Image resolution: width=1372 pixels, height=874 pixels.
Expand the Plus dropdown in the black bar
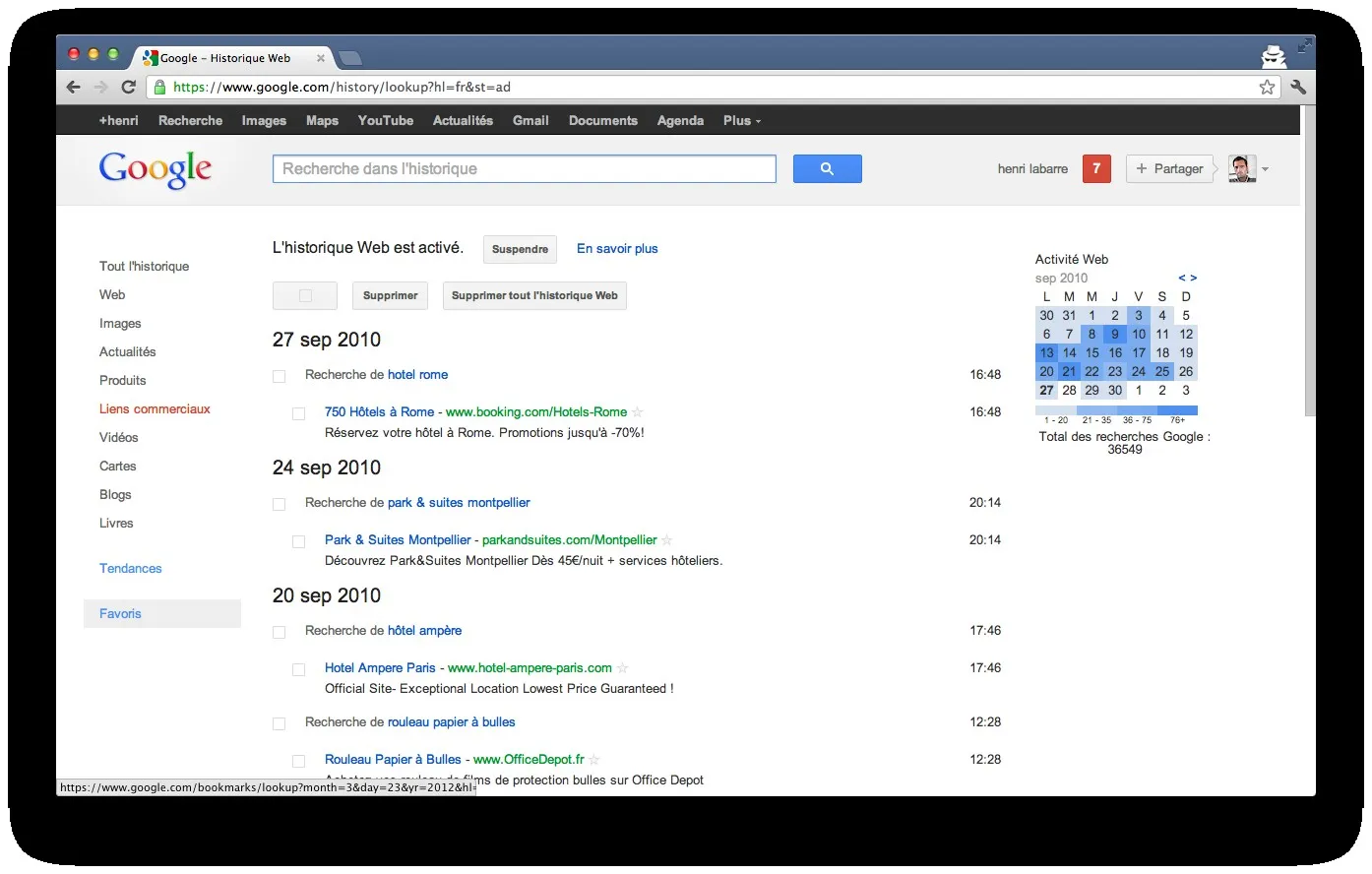tap(742, 120)
